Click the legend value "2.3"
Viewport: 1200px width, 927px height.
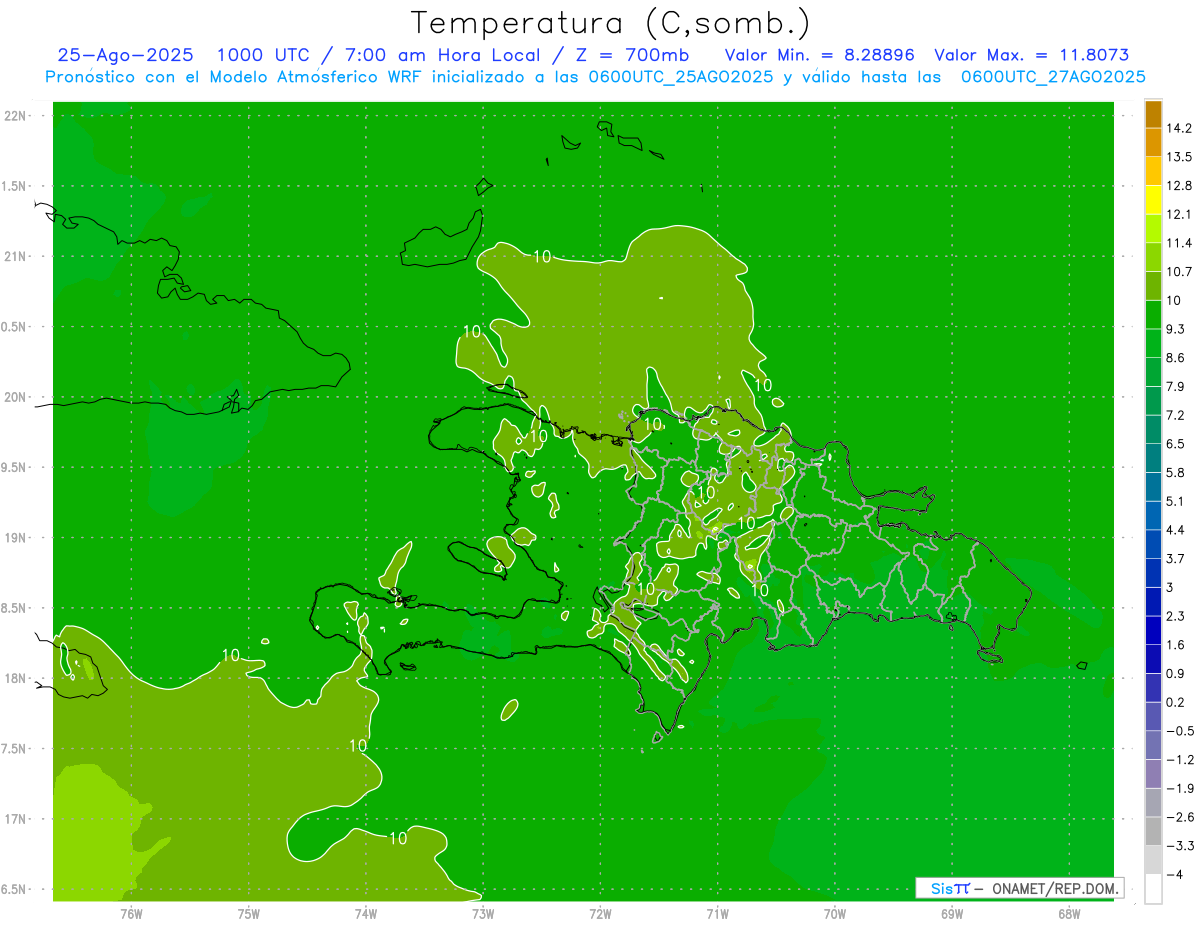[1176, 615]
